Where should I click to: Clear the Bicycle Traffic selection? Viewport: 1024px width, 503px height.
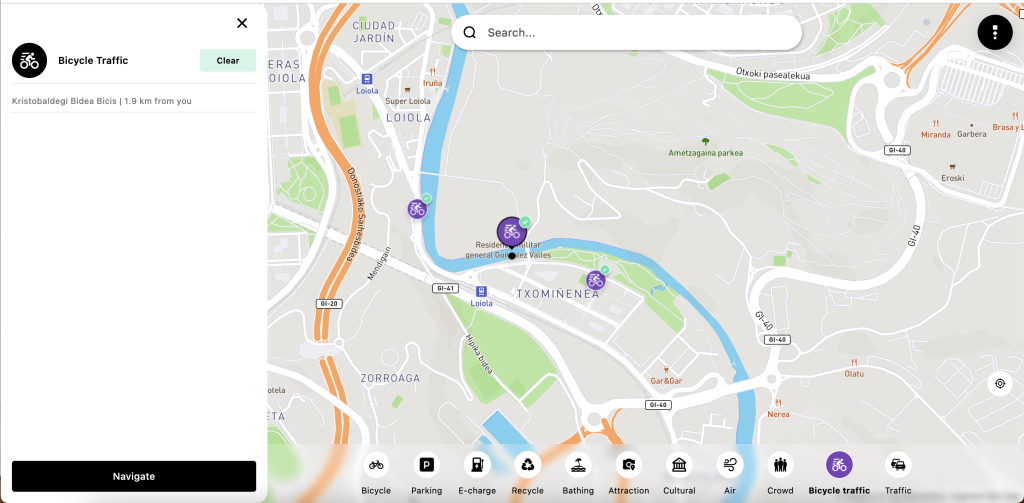point(228,60)
